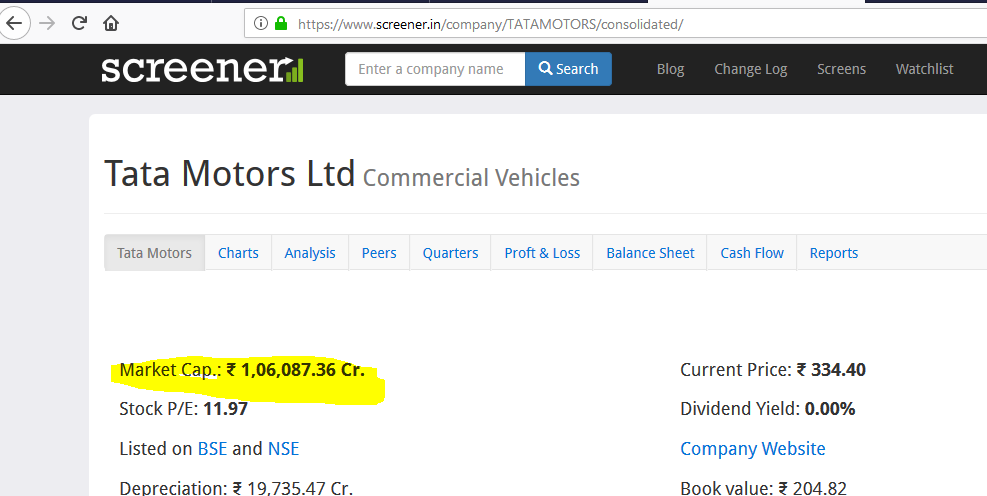Switch to the Reports tab
Viewport: 987px width, 496px height.
coord(833,253)
